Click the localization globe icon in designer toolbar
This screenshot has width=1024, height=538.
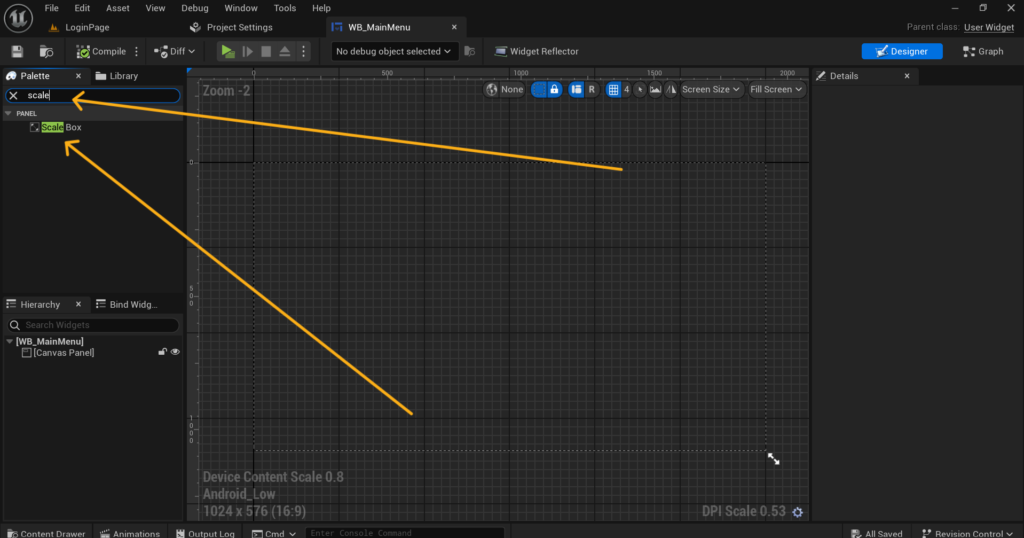pos(491,89)
